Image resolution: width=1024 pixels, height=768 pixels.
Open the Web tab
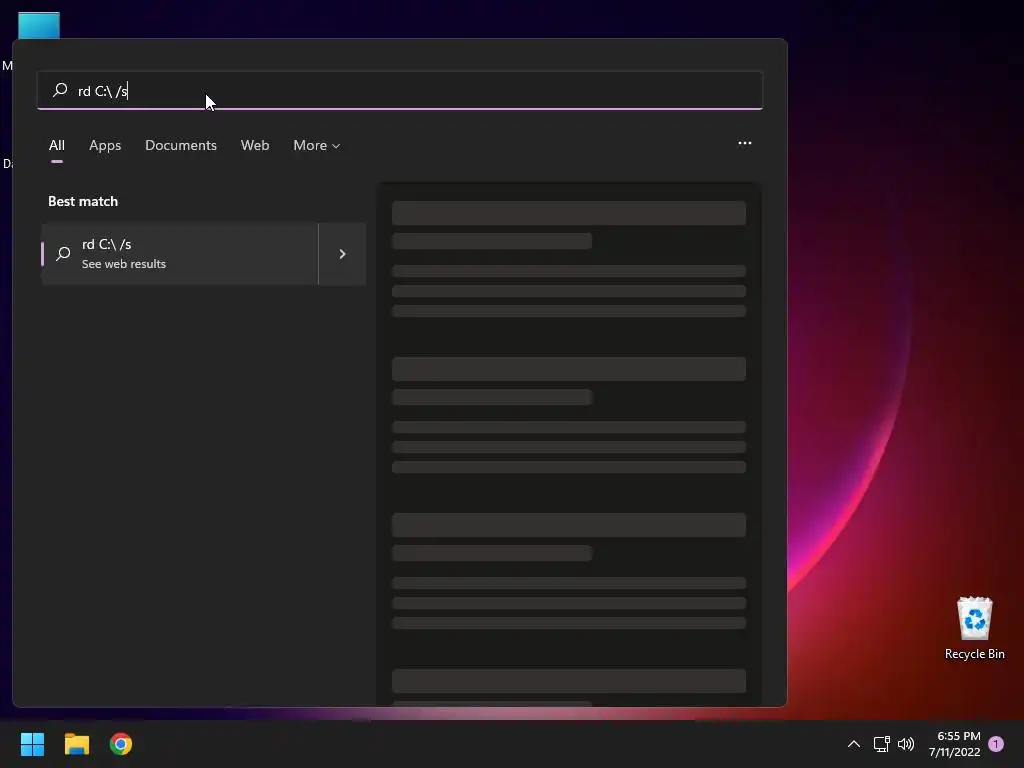click(x=255, y=145)
